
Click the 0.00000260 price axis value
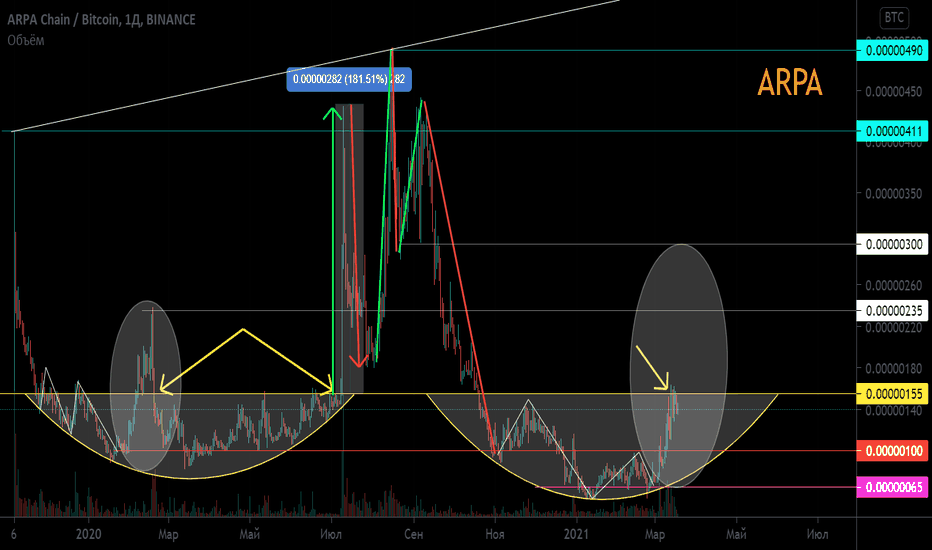[x=894, y=286]
